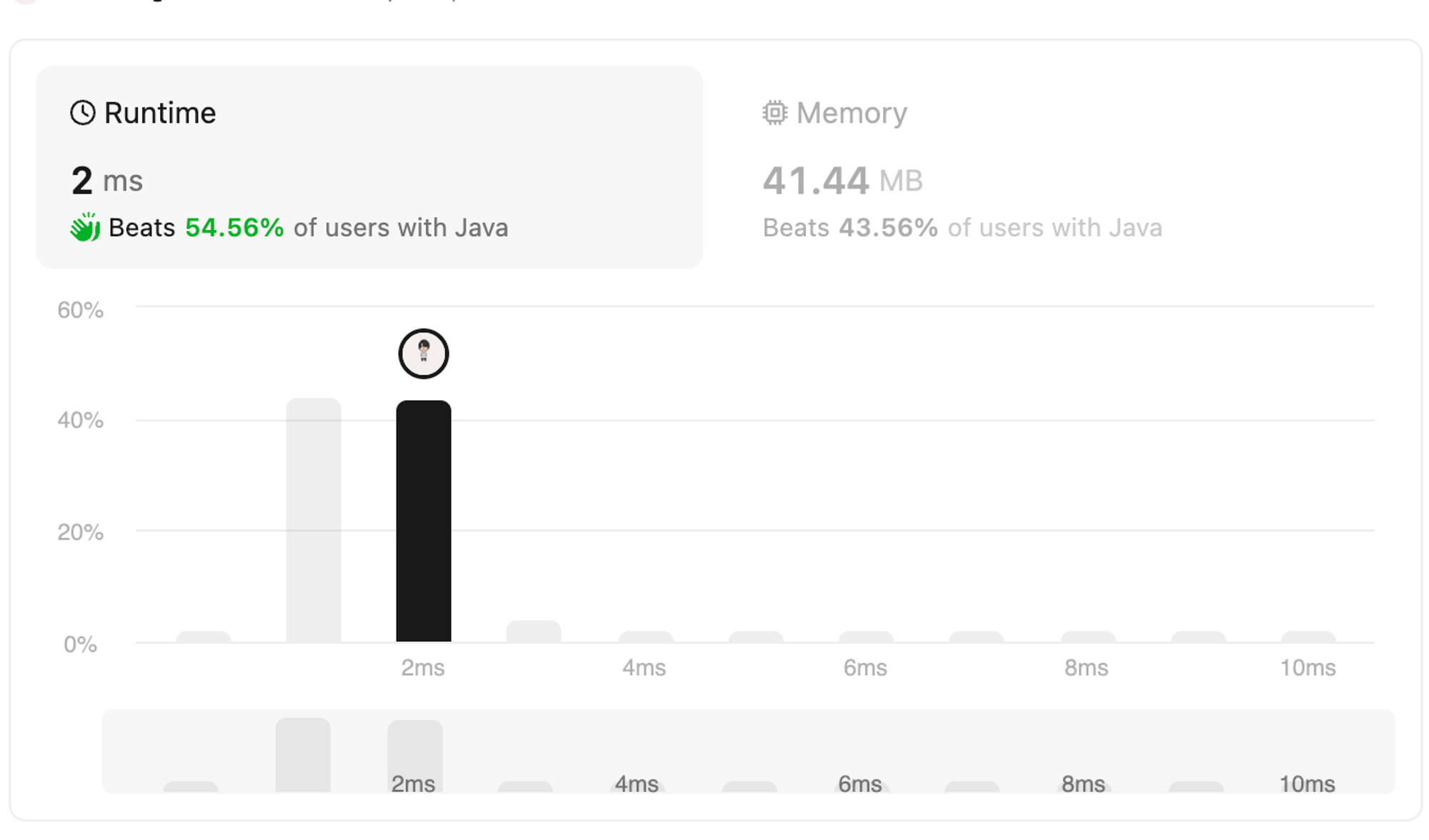Click the small bar just right of the black bar
The image size is (1429, 840).
[x=534, y=631]
